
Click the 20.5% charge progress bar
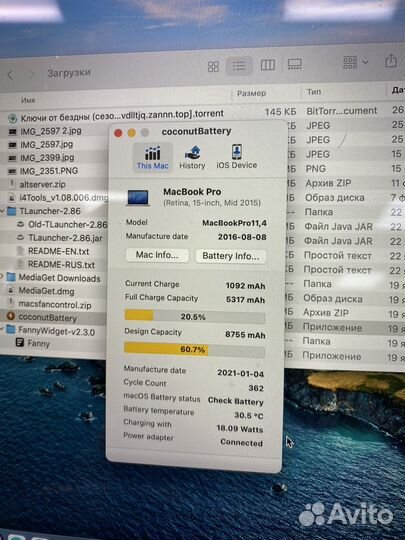(x=195, y=316)
